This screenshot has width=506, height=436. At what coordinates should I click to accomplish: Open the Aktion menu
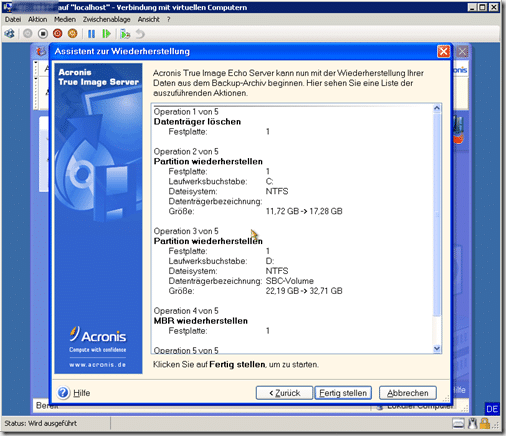[x=37, y=19]
